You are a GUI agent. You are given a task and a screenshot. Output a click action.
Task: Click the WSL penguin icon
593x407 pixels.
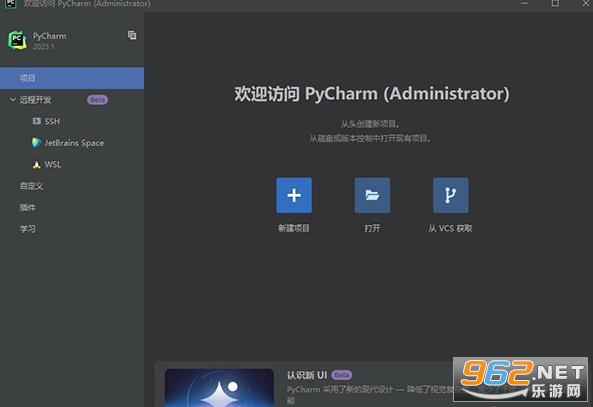tap(36, 165)
